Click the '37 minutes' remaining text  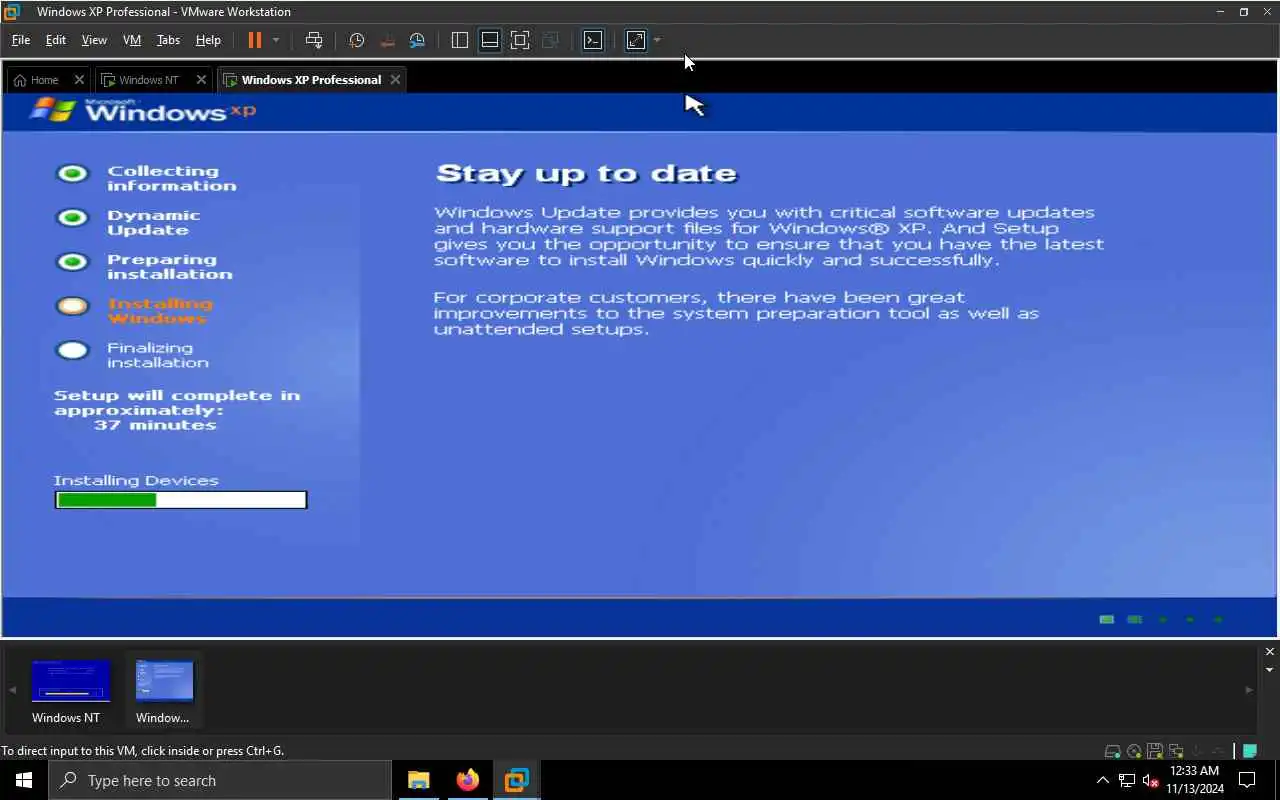155,425
